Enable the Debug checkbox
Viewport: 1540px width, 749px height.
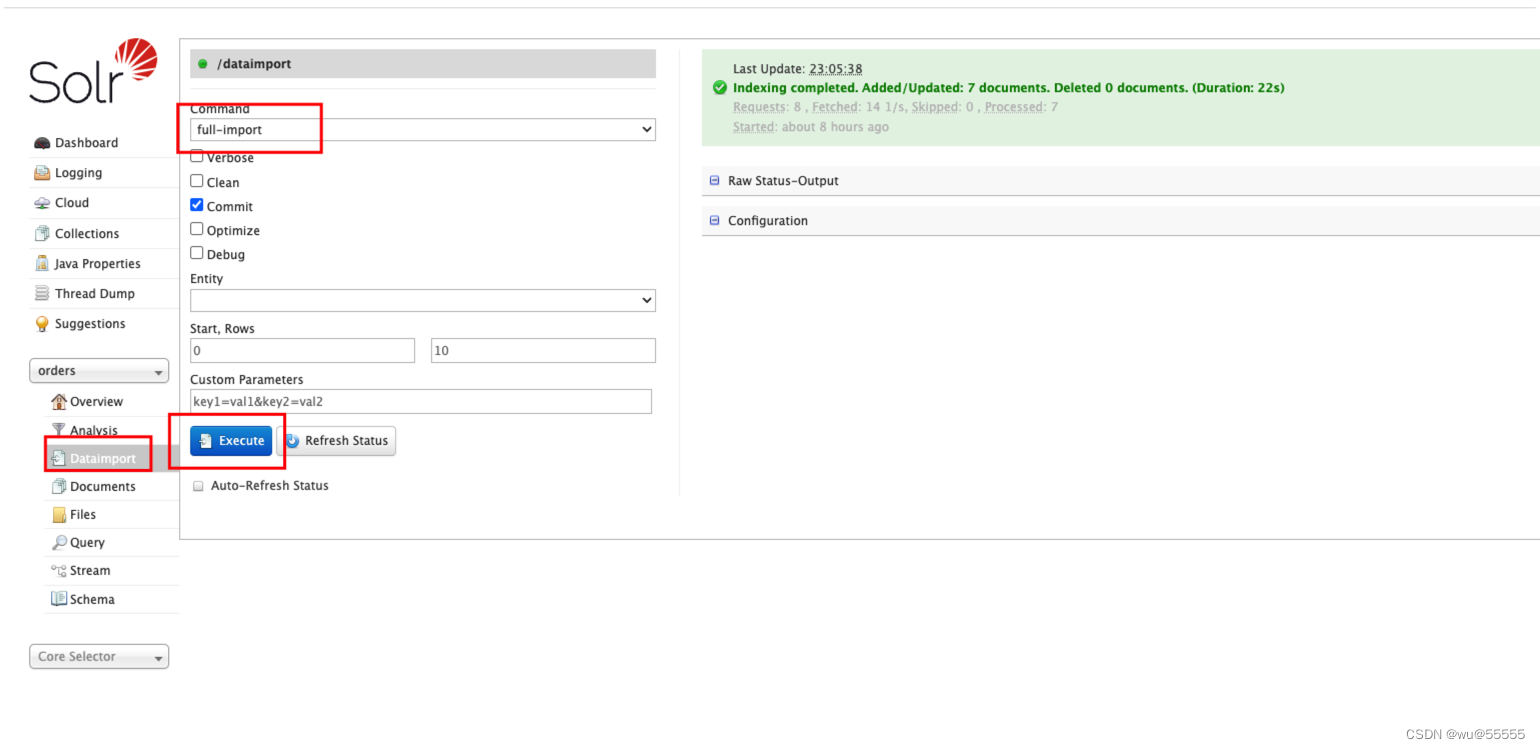197,253
